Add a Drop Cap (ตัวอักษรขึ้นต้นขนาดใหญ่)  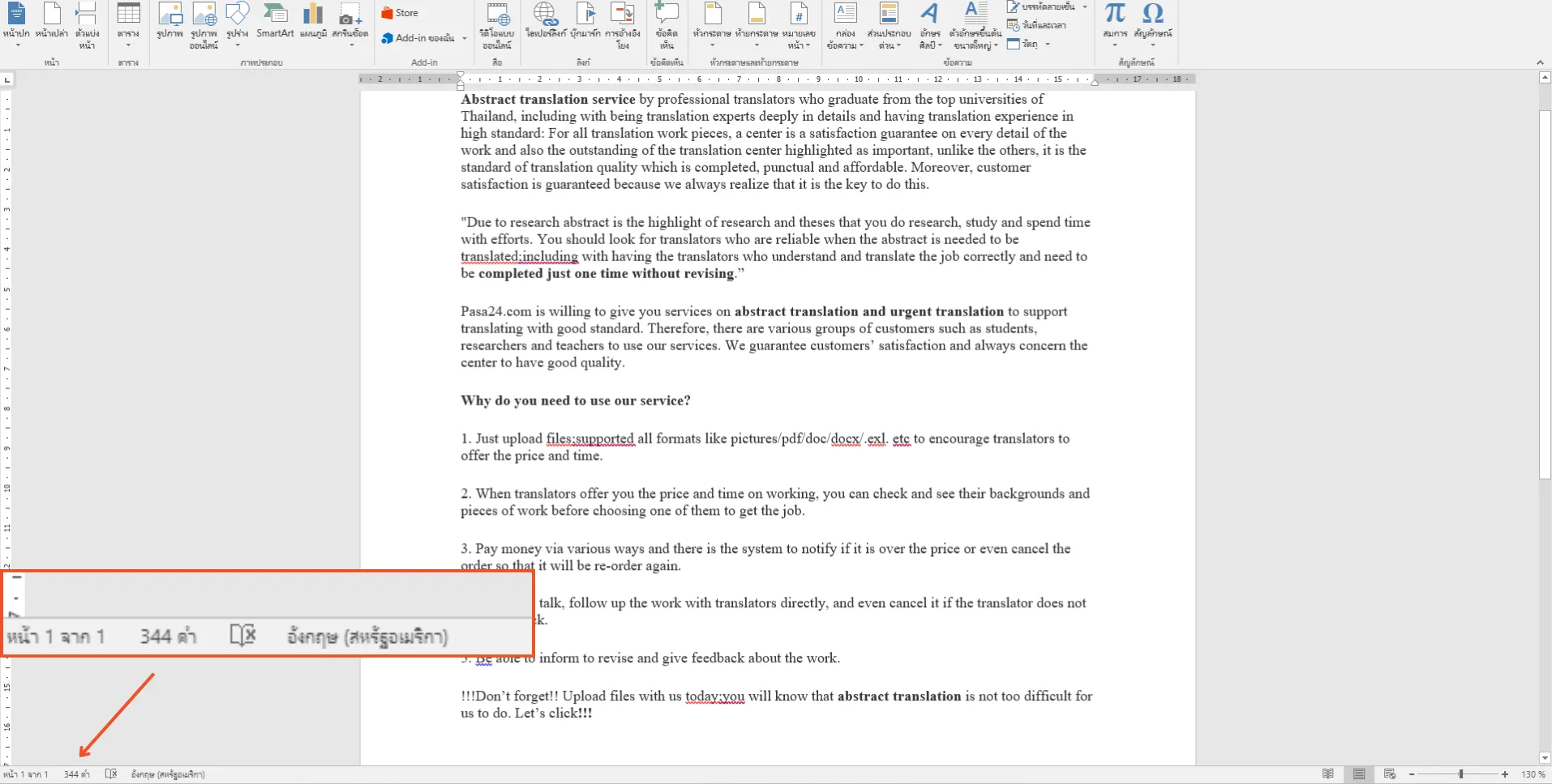tap(975, 24)
